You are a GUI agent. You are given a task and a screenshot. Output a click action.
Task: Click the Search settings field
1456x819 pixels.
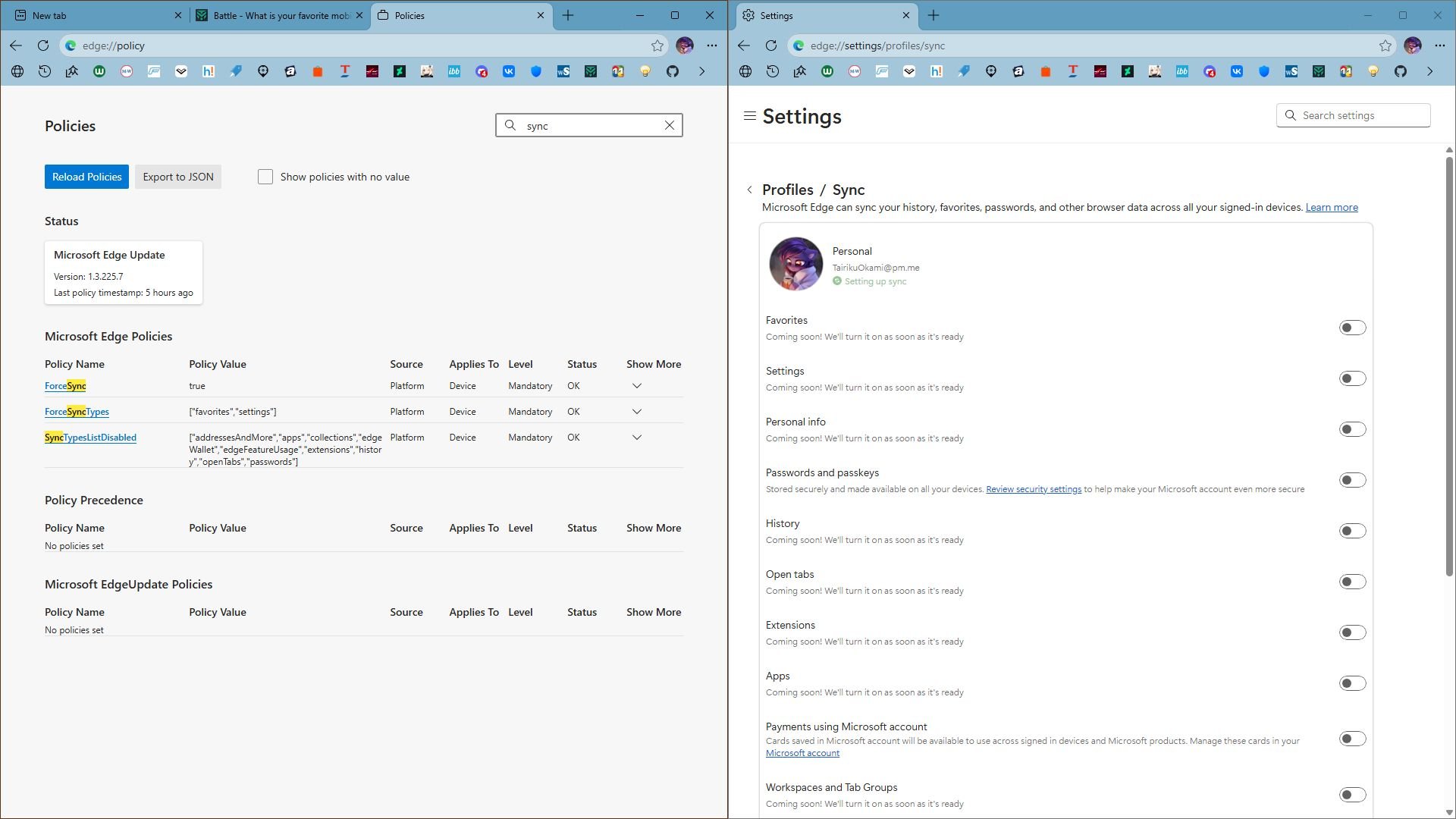[x=1354, y=115]
